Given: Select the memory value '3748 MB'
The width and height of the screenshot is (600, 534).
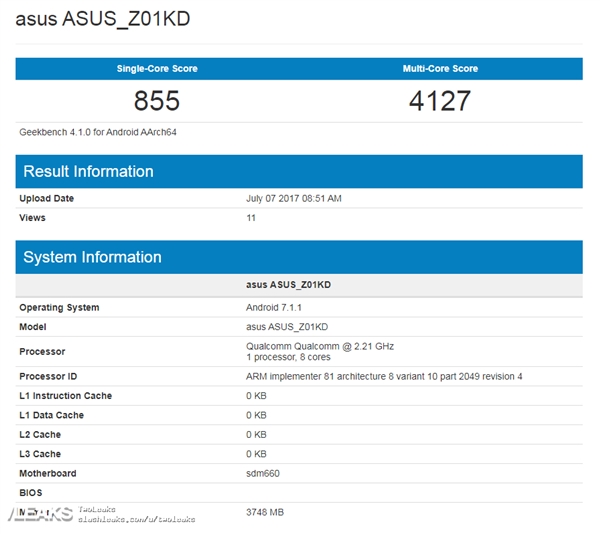Looking at the screenshot, I should (265, 513).
